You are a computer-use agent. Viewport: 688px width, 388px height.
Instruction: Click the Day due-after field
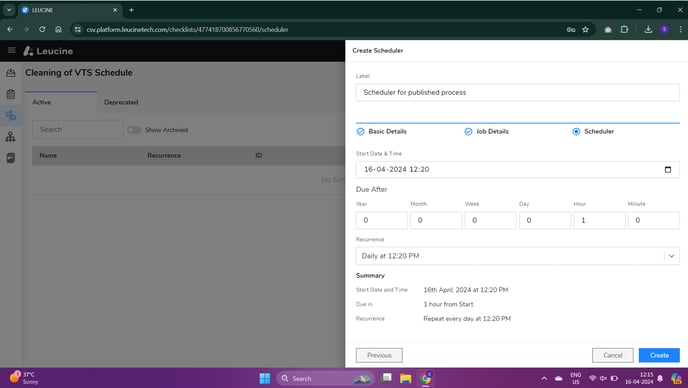pyautogui.click(x=545, y=220)
